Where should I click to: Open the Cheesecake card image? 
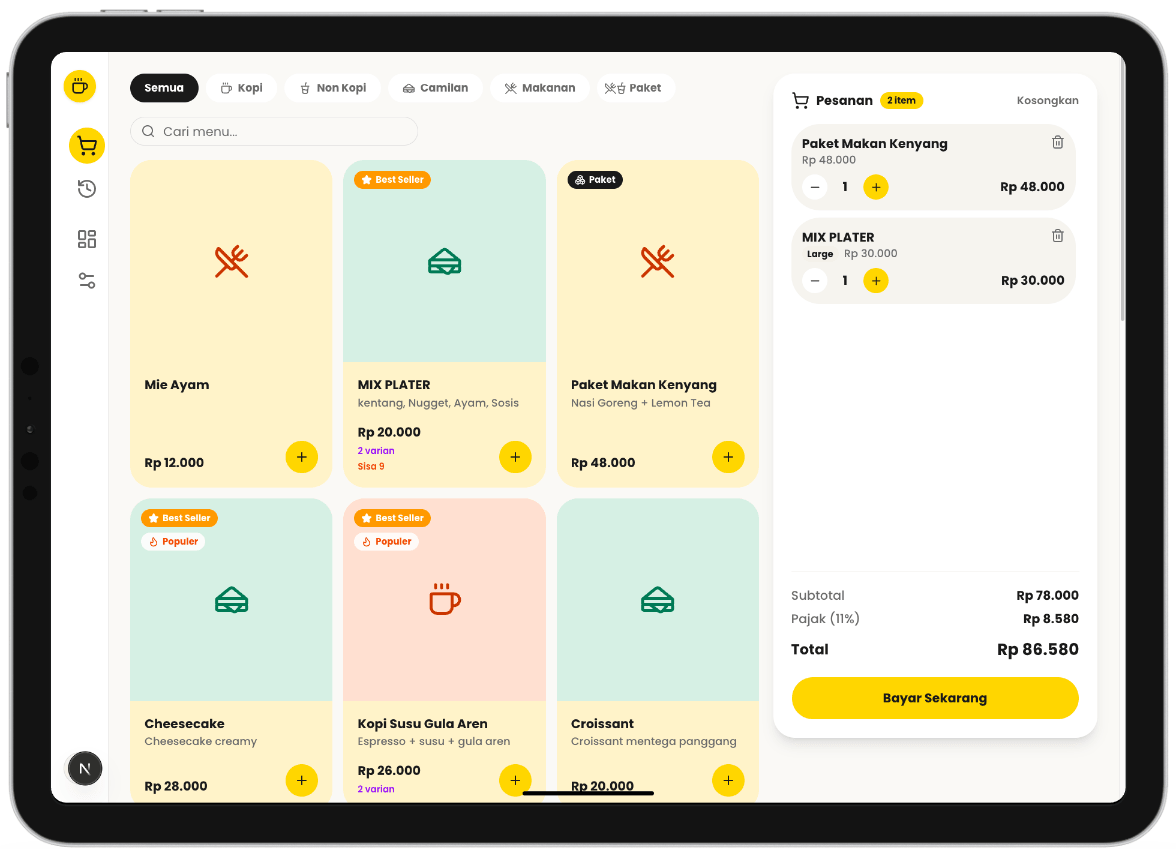231,600
